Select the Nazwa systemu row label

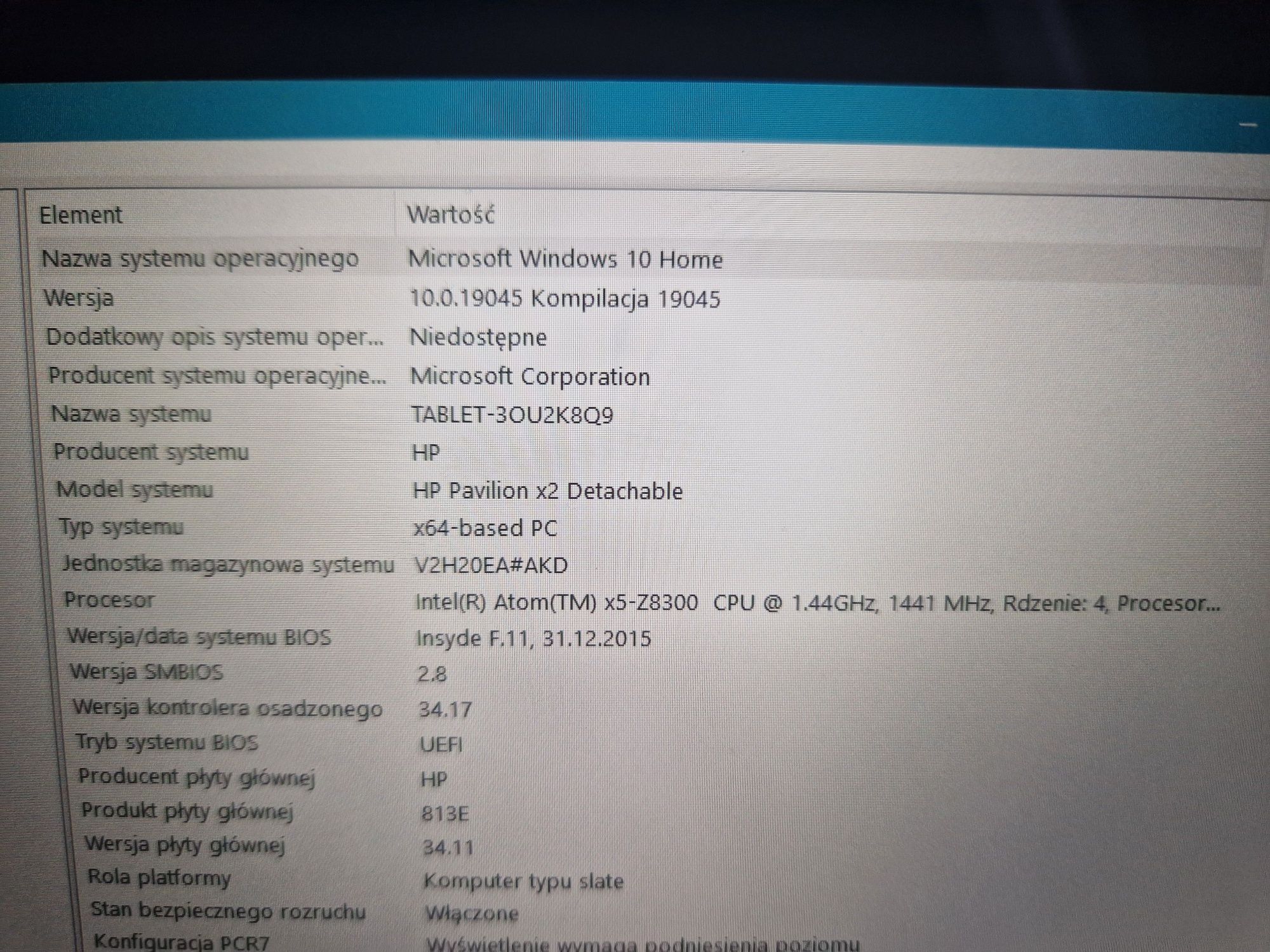pyautogui.click(x=131, y=414)
